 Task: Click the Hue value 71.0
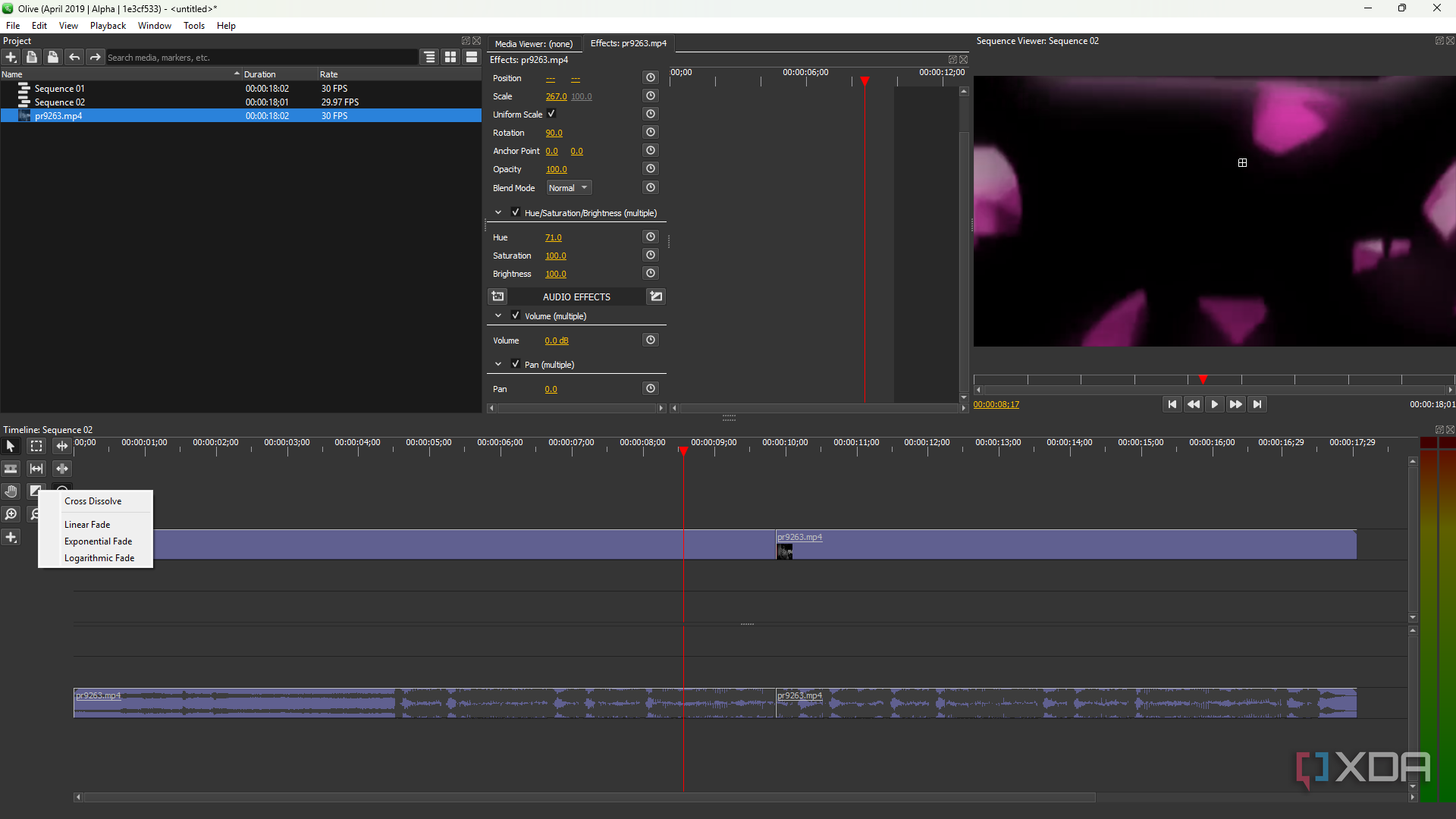point(553,237)
